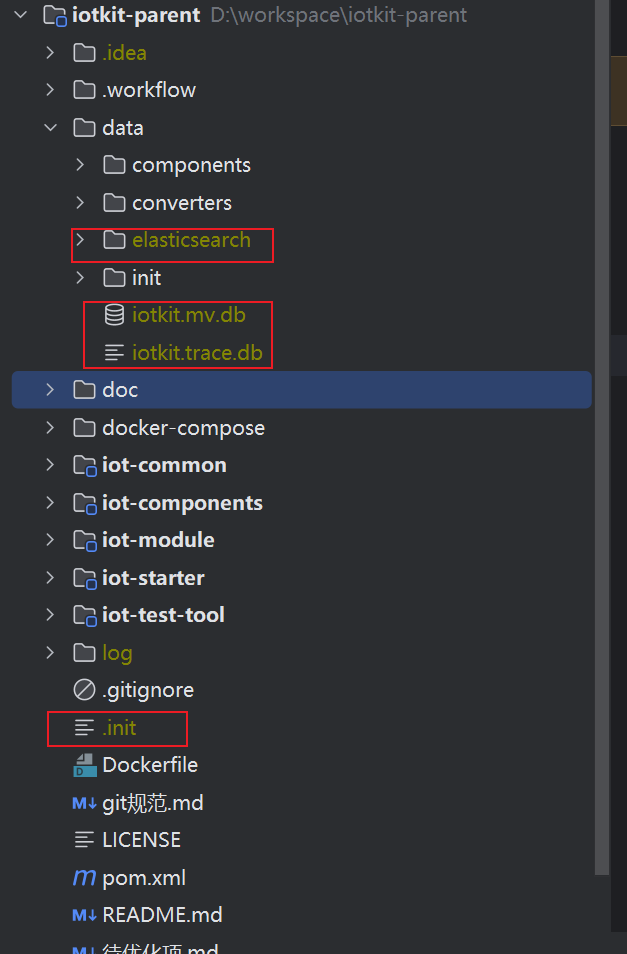Image resolution: width=627 pixels, height=954 pixels.
Task: Click the LICENSE file icon
Action: tap(84, 840)
